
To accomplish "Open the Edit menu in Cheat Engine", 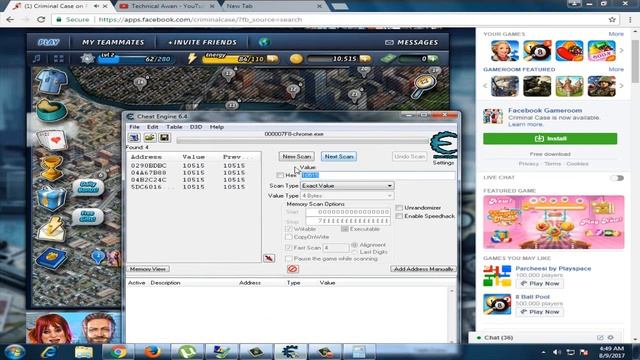I will (x=153, y=127).
